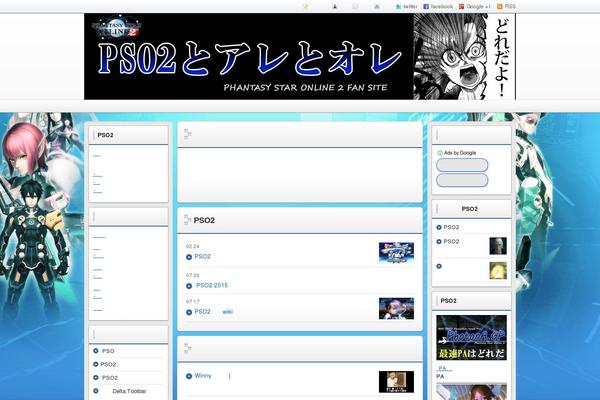Open the dark portrait thumbnail in right sidebar
600x400 pixels.
click(498, 246)
